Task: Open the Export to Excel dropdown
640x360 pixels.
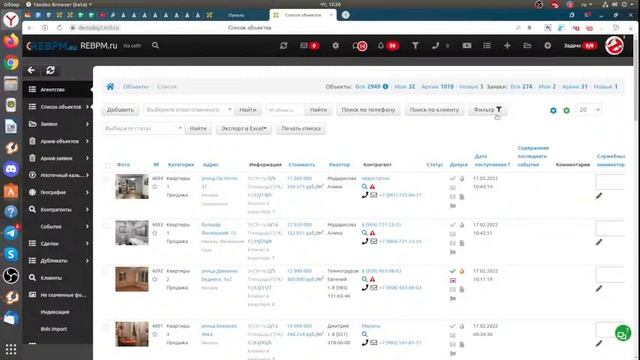Action: tap(244, 129)
